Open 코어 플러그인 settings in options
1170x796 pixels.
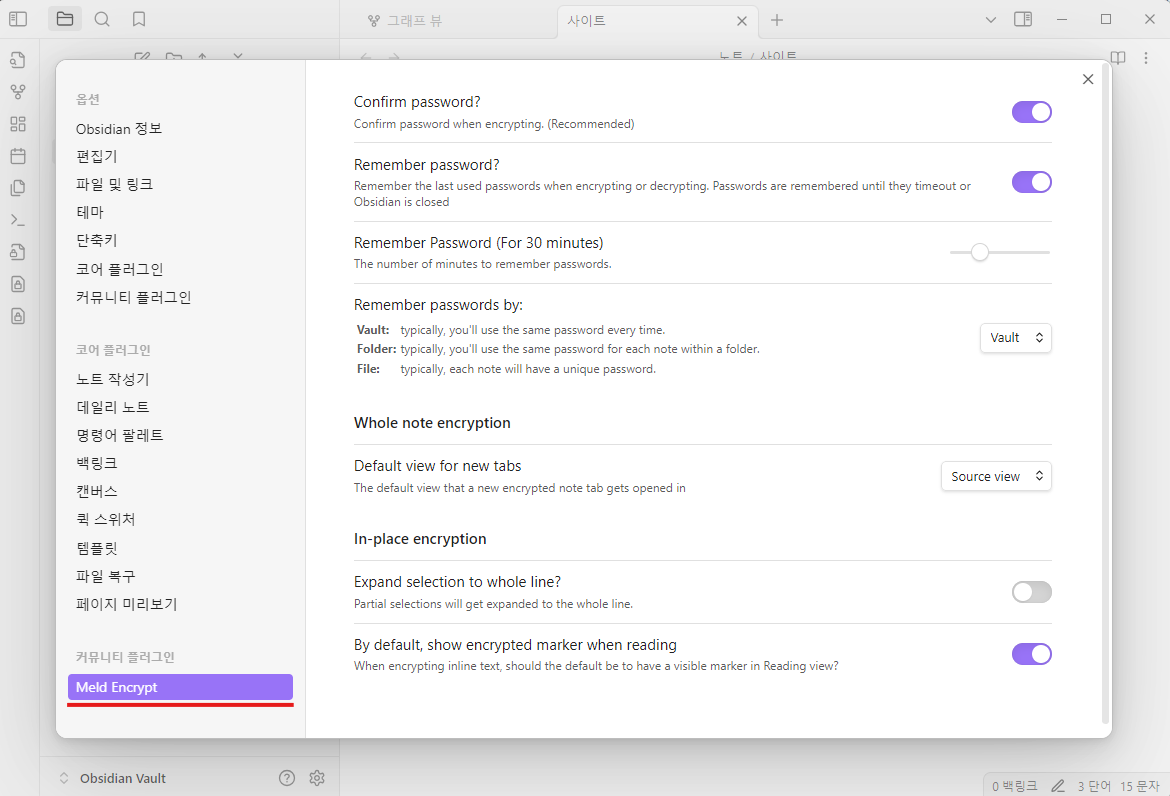coord(119,269)
